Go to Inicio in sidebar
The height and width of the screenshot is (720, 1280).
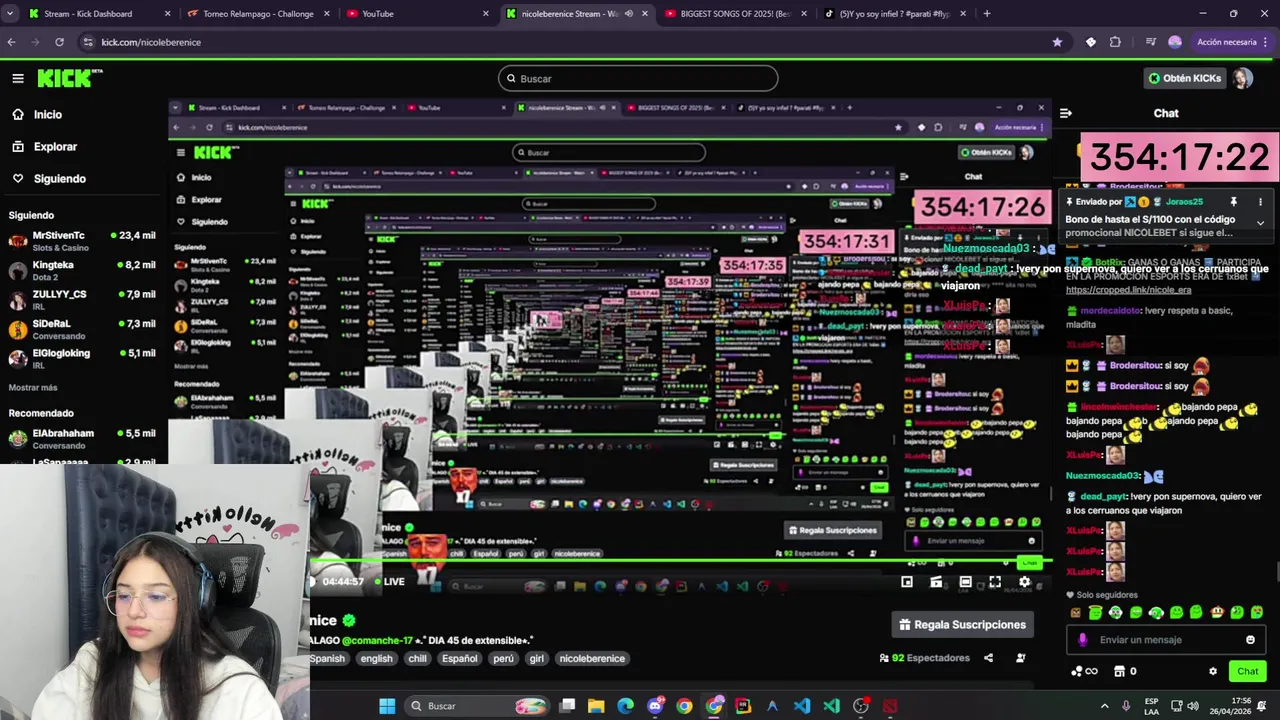pyautogui.click(x=37, y=114)
